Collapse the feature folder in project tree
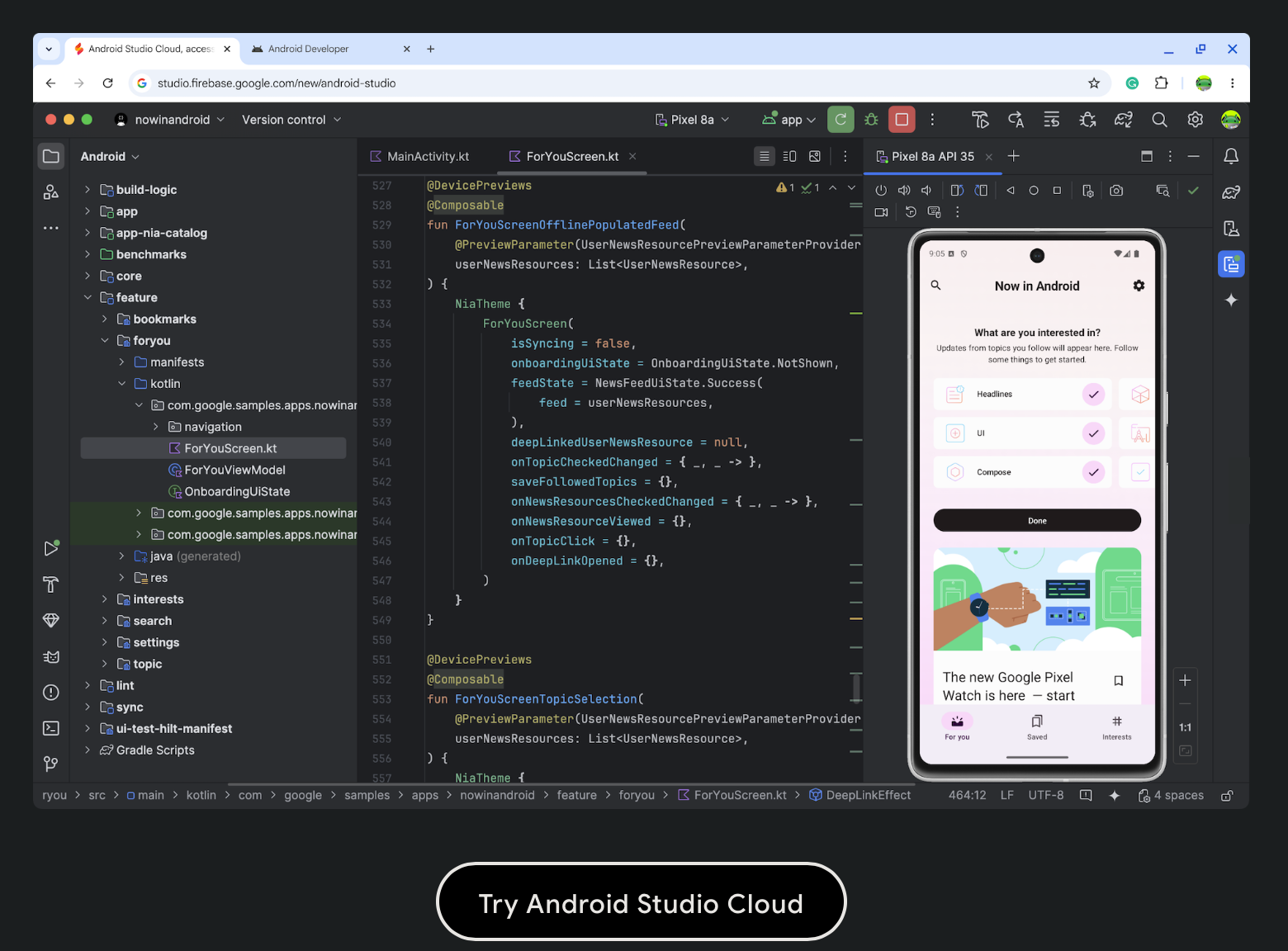This screenshot has height=951, width=1288. (88, 297)
